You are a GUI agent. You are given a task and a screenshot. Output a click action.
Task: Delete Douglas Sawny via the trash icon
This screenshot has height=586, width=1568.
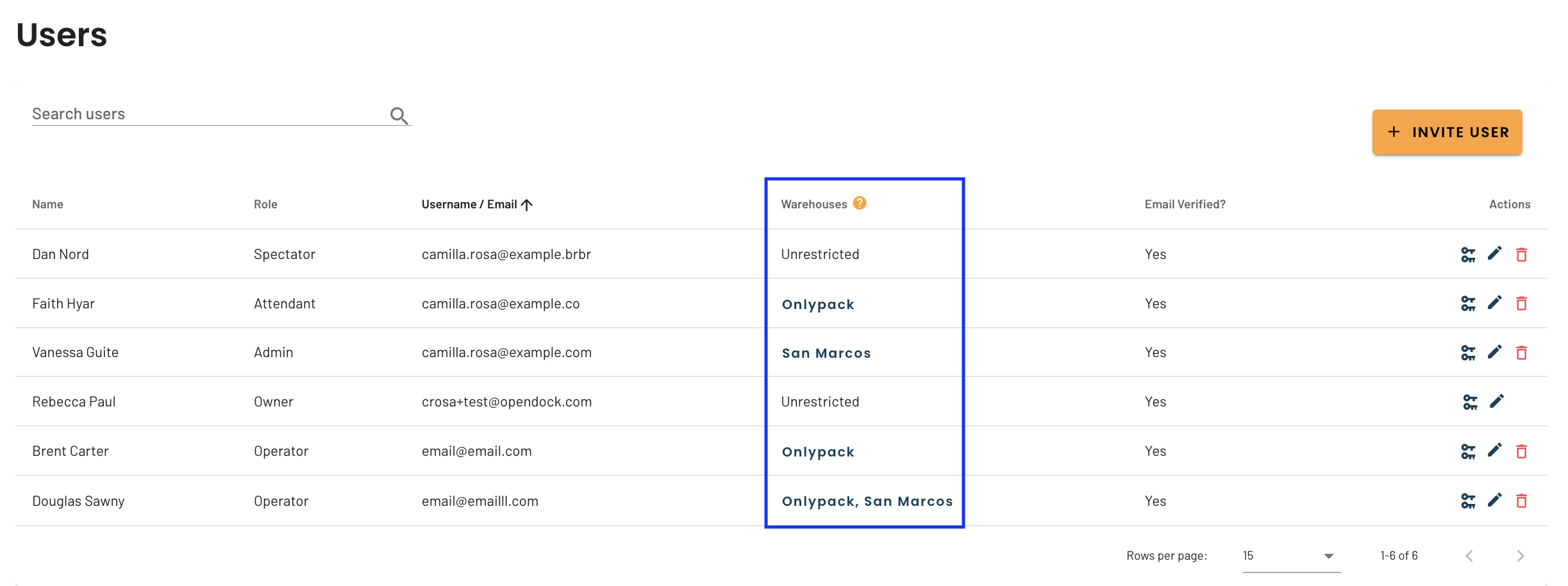pos(1522,500)
